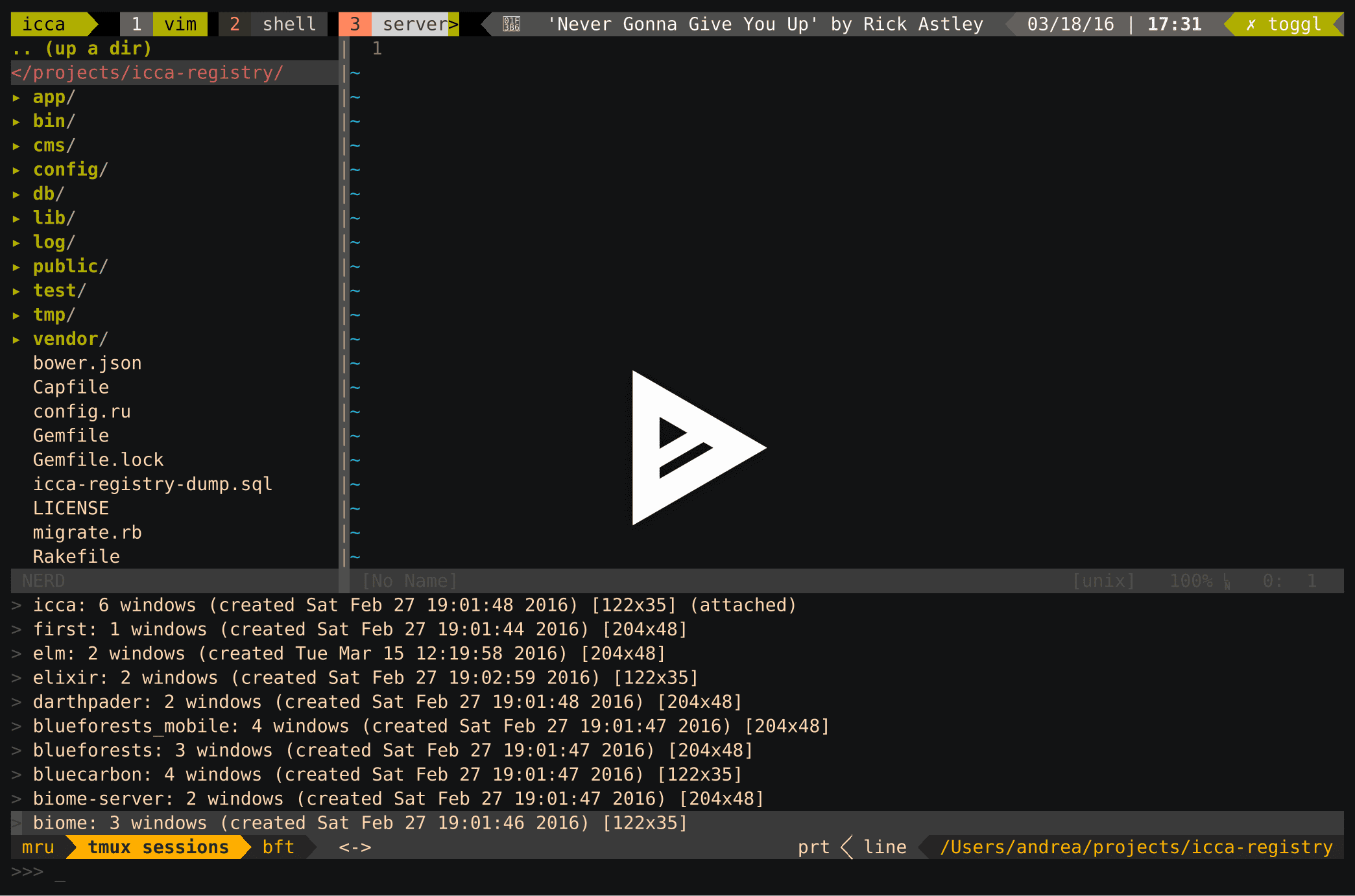1355x896 pixels.
Task: Expand the log/ directory arrow
Action: (x=16, y=242)
